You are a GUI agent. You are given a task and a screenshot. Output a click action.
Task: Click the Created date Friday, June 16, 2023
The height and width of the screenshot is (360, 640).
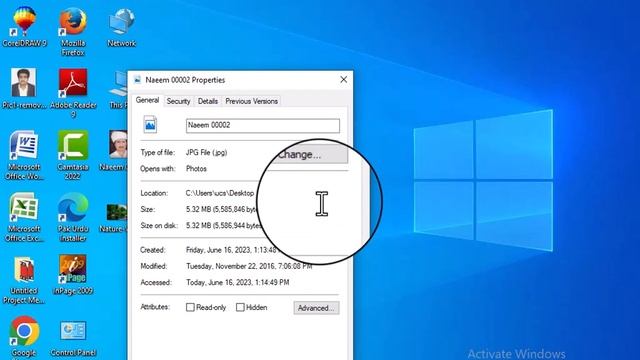click(x=231, y=250)
